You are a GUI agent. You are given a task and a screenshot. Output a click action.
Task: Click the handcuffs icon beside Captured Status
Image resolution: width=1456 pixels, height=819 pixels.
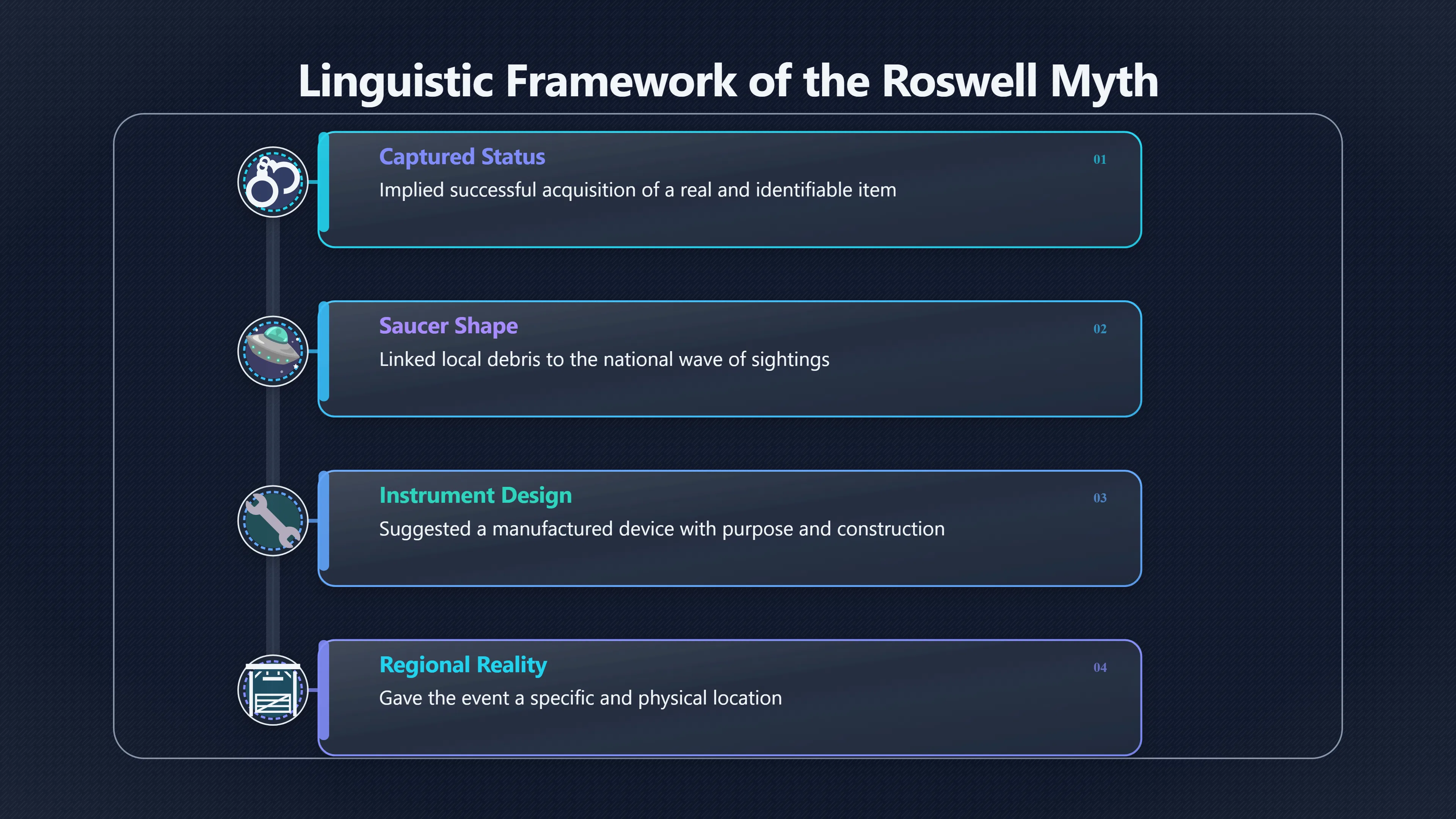tap(273, 182)
